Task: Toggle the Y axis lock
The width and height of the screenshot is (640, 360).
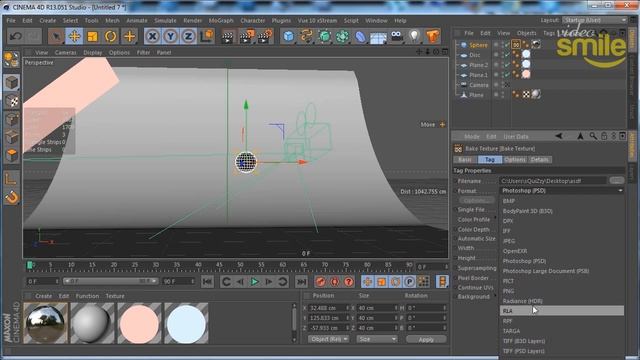Action: pos(170,36)
